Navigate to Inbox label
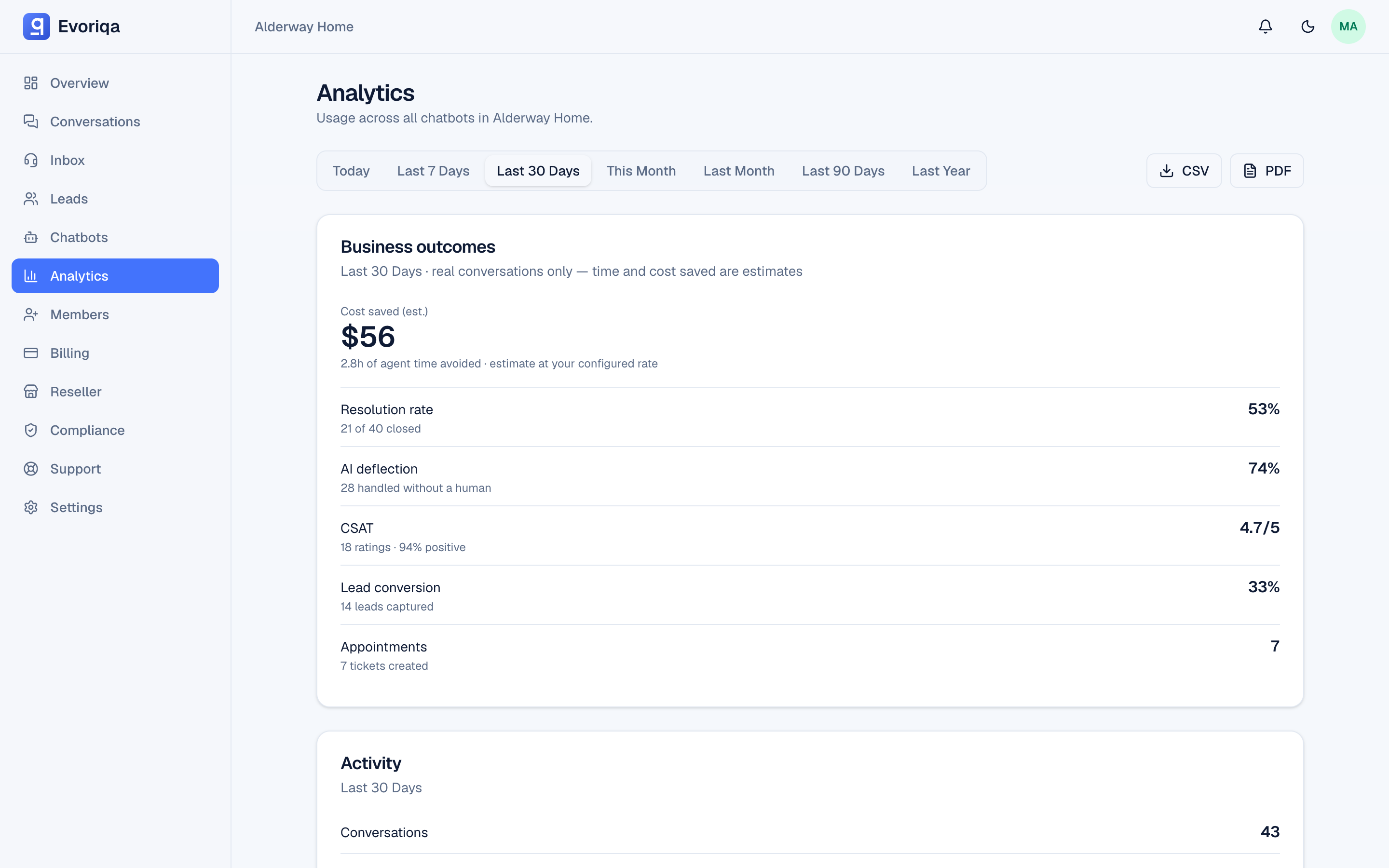 67,160
